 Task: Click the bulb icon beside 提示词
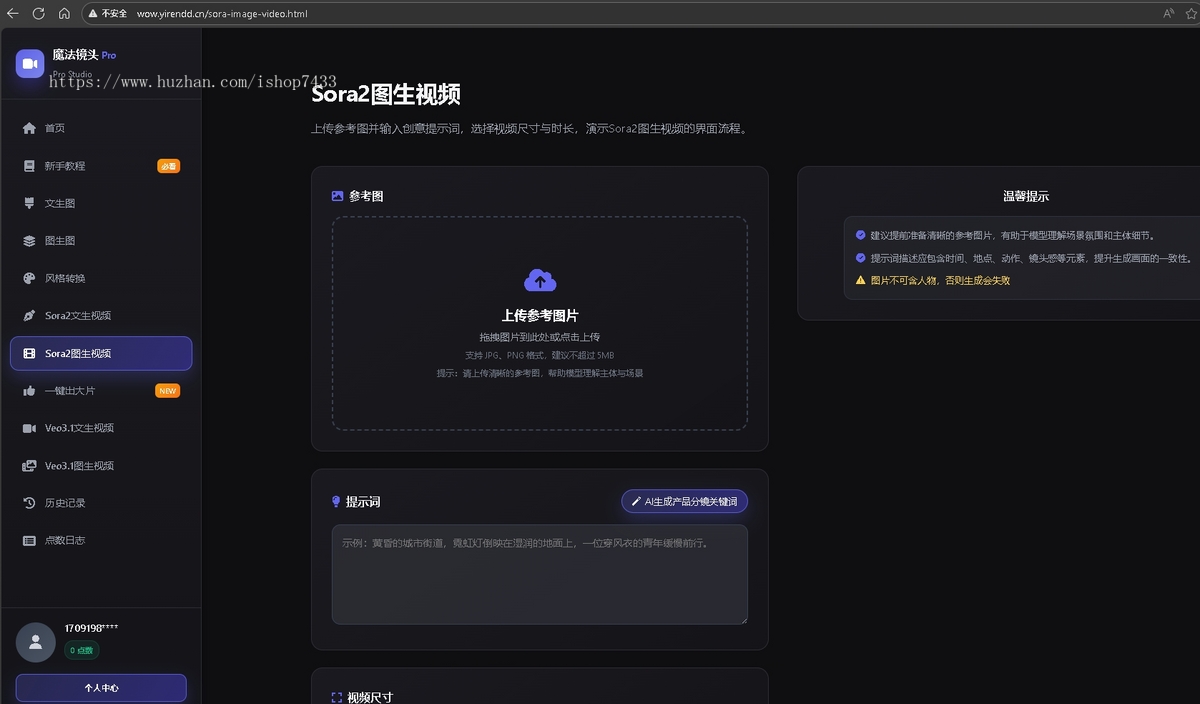coord(336,502)
